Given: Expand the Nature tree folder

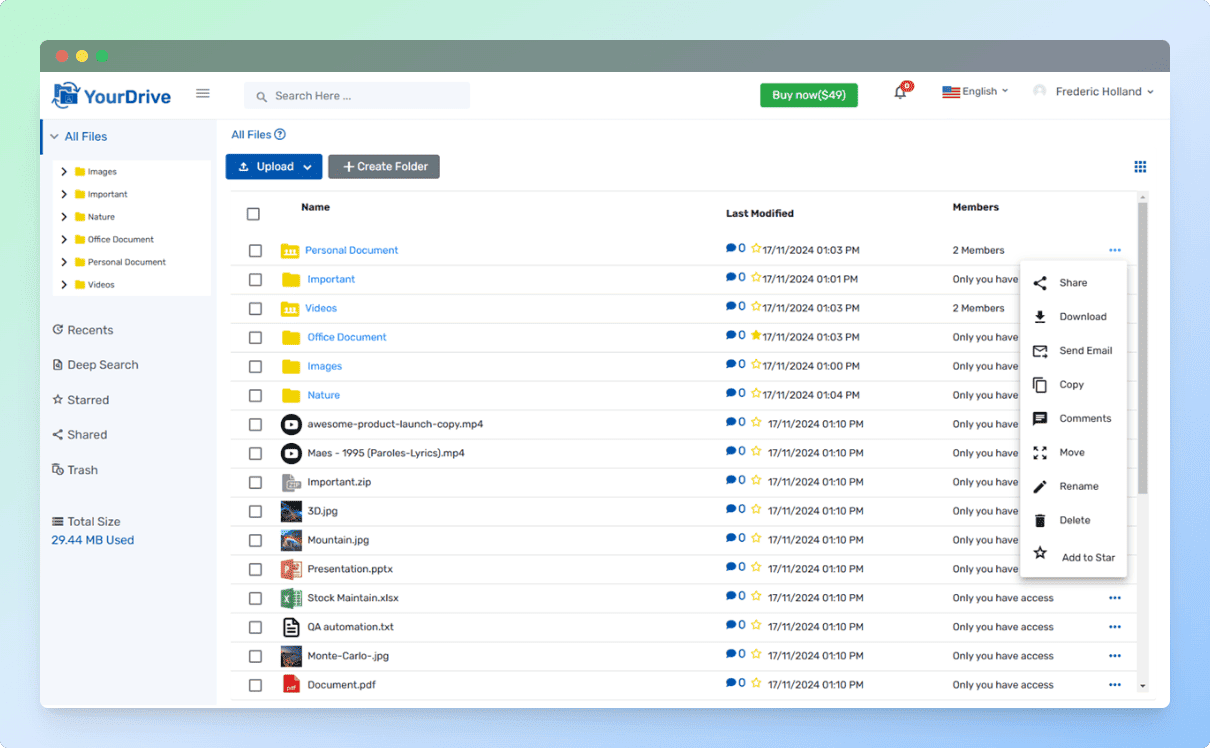Looking at the screenshot, I should [x=64, y=217].
